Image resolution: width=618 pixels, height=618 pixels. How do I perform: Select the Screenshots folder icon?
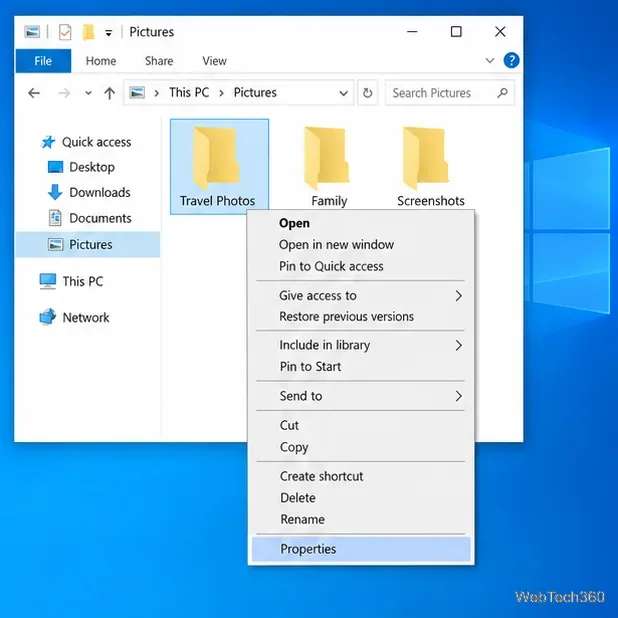[x=426, y=158]
